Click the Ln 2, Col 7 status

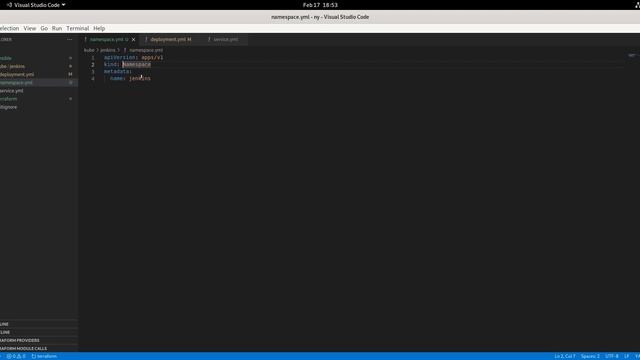coord(564,356)
